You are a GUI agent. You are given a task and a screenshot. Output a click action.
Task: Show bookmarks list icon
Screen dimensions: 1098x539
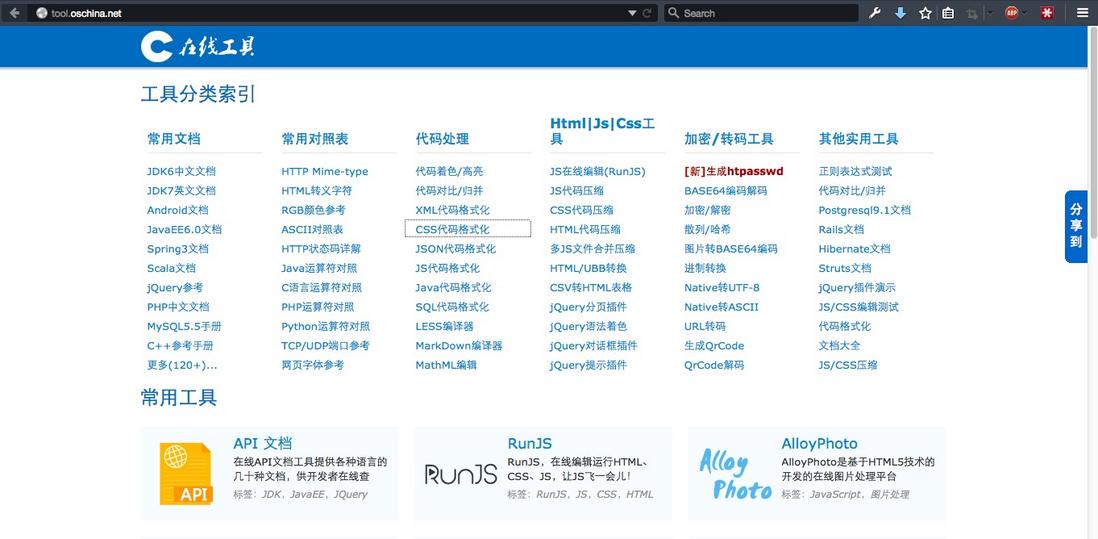tap(948, 13)
